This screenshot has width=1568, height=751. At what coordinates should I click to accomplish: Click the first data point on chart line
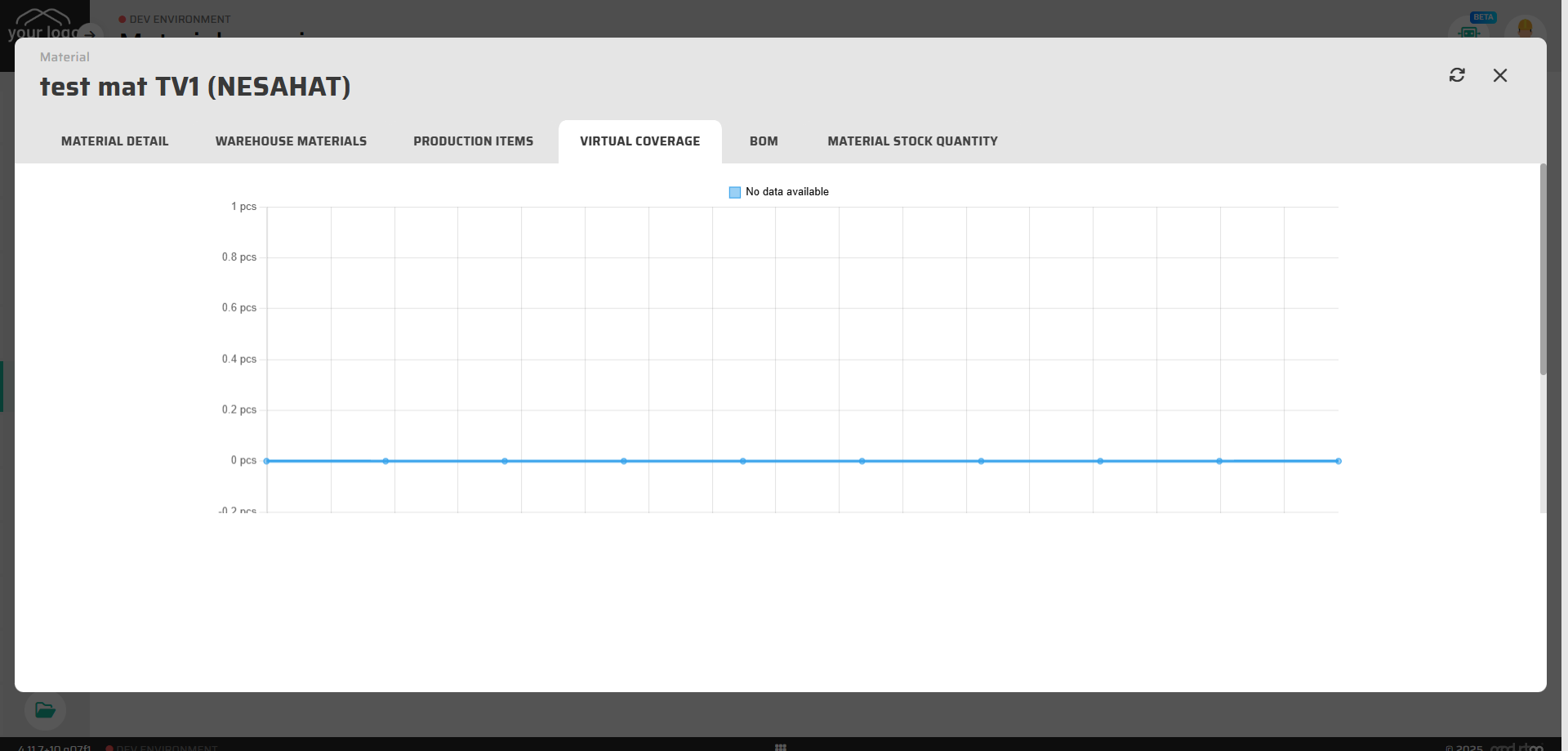click(x=267, y=461)
